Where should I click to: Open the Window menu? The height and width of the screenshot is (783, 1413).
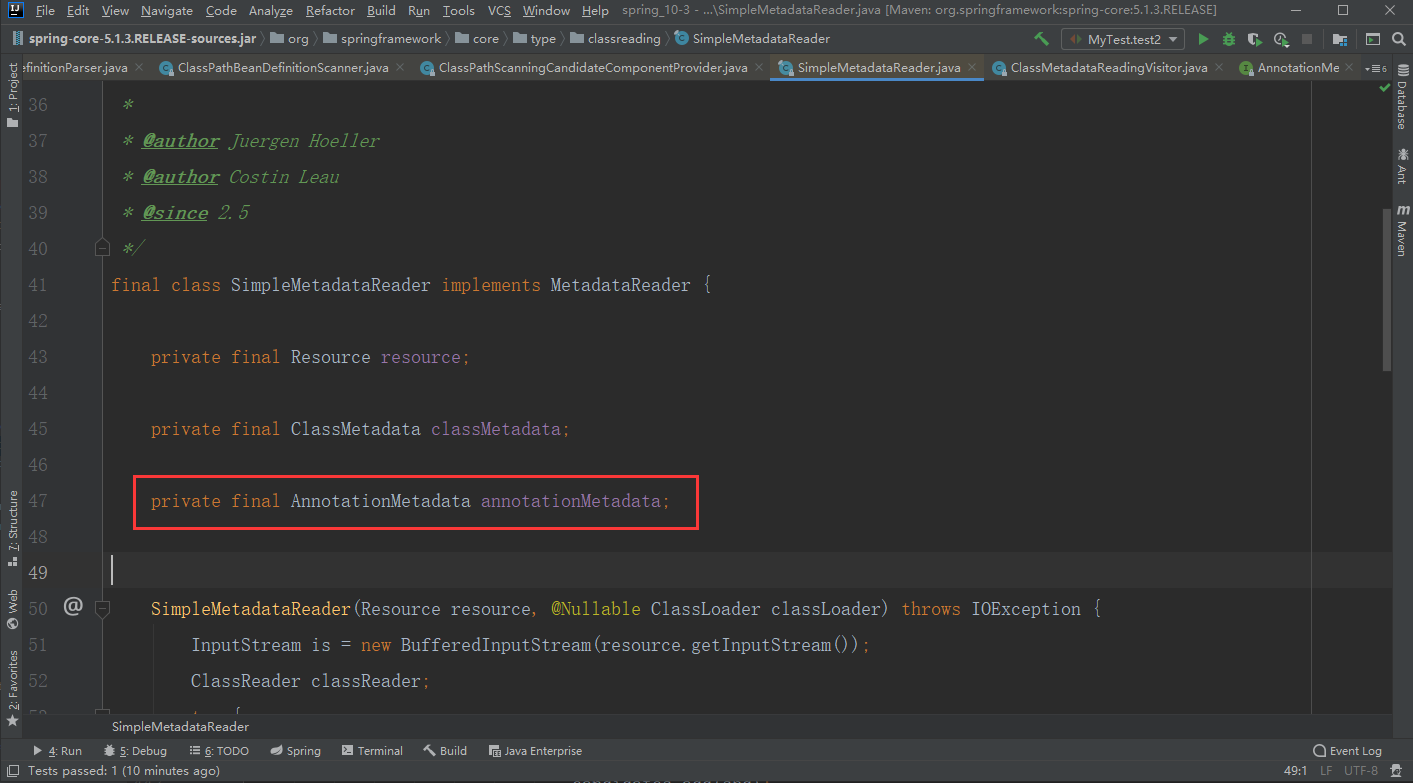pos(546,11)
